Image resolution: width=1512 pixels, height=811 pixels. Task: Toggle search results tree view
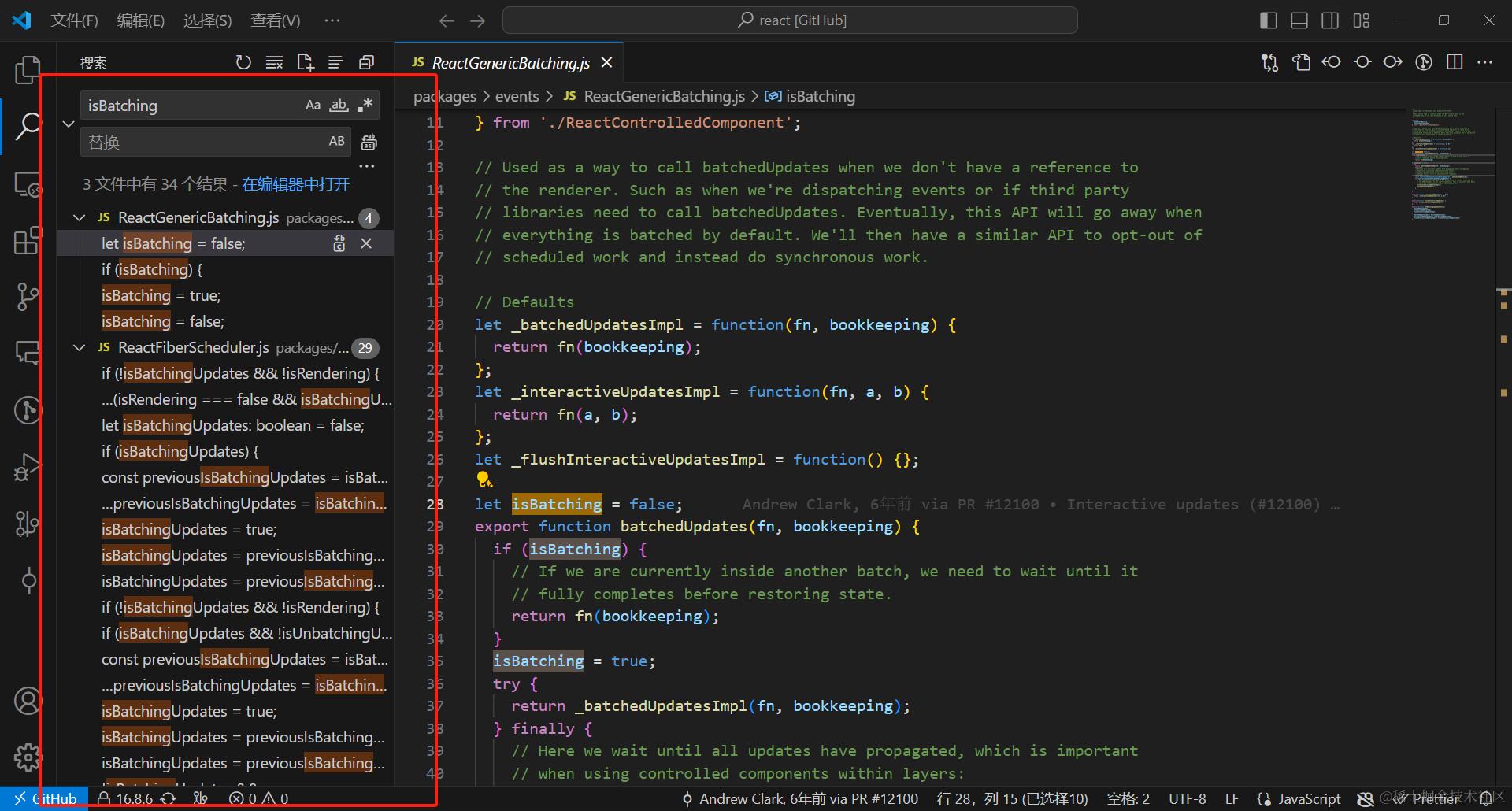[x=335, y=62]
